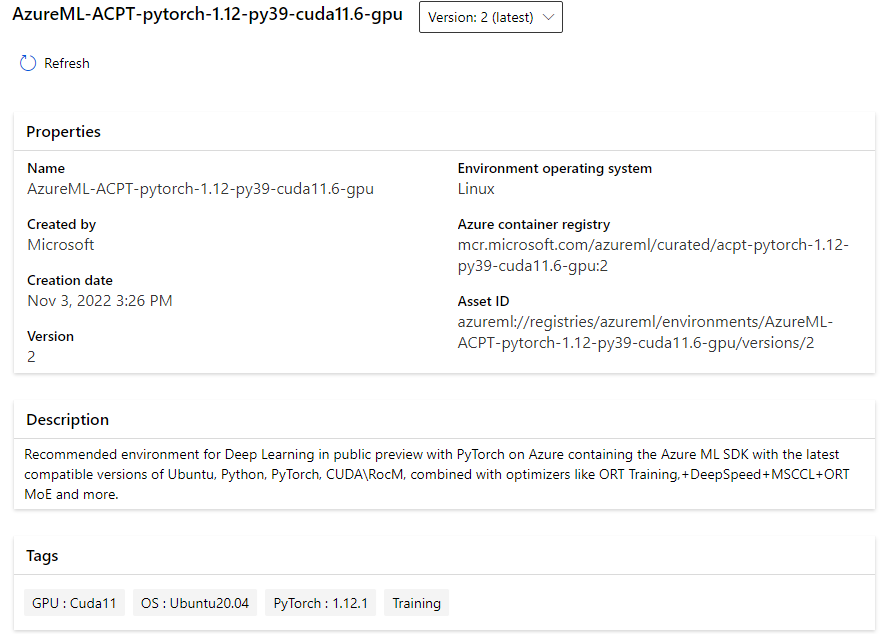The image size is (884, 634).
Task: Open the Version: 2 (latest) dropdown
Action: click(490, 17)
